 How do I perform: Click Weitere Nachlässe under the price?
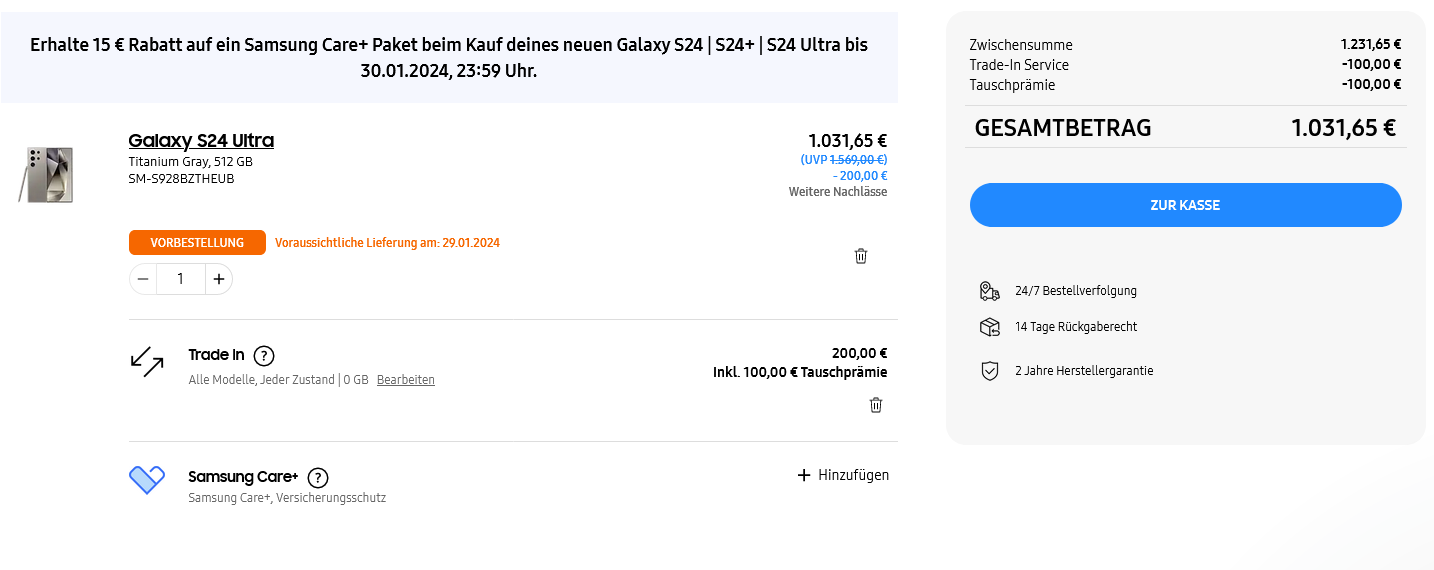click(837, 192)
